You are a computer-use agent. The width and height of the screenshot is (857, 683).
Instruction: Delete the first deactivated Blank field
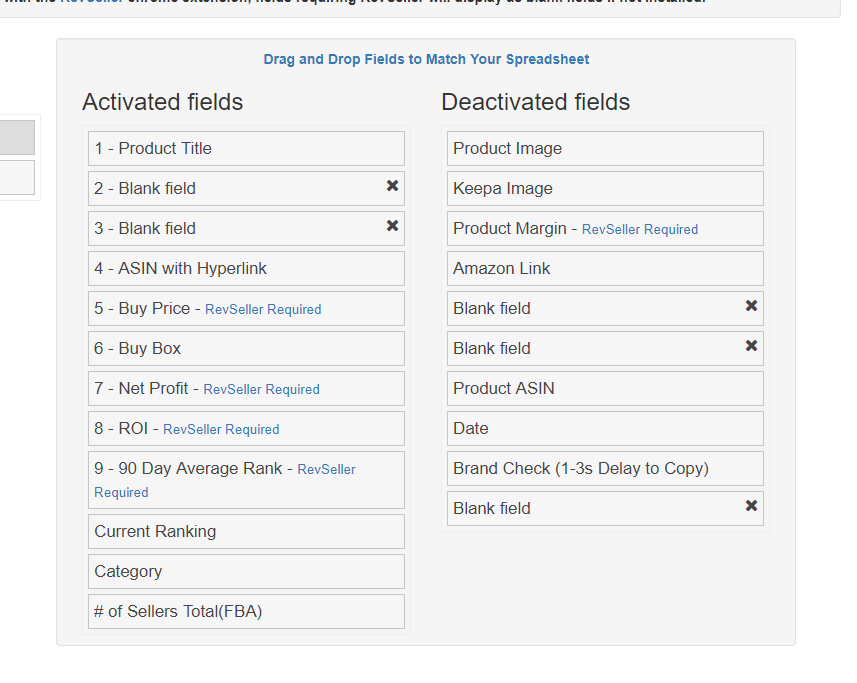(x=751, y=307)
